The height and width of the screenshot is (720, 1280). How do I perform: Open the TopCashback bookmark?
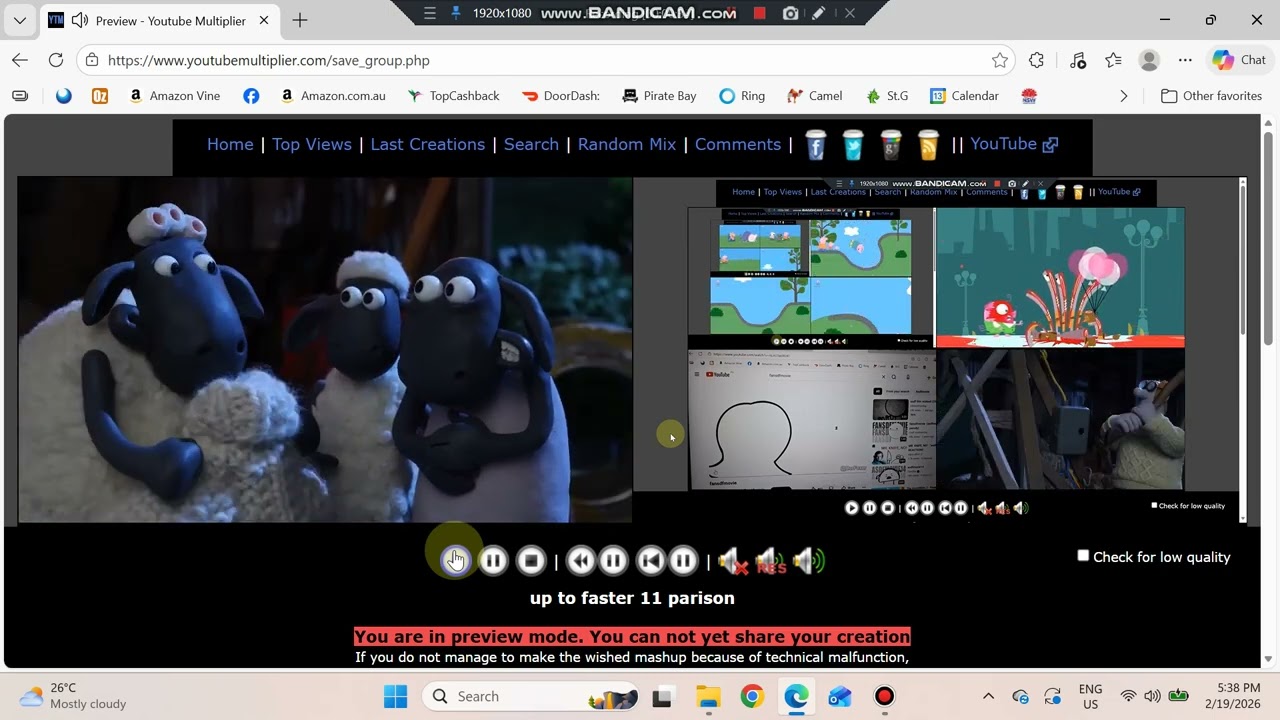pos(453,96)
